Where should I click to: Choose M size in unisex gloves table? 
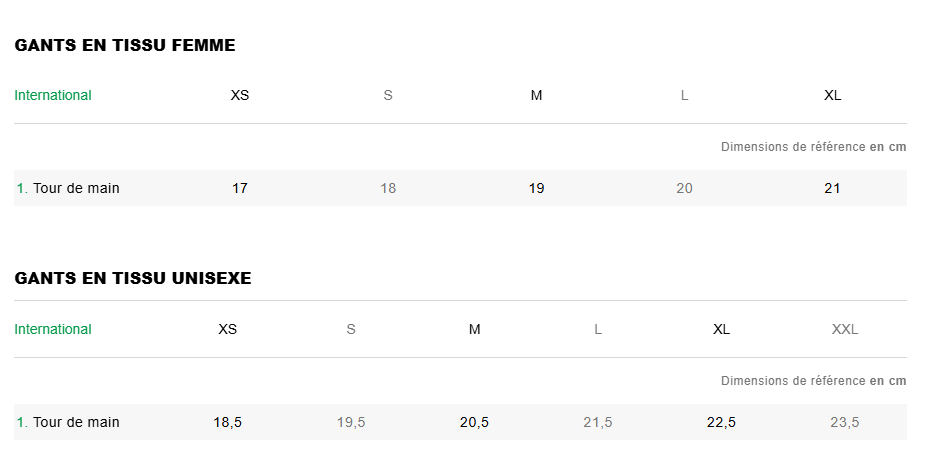click(x=475, y=329)
